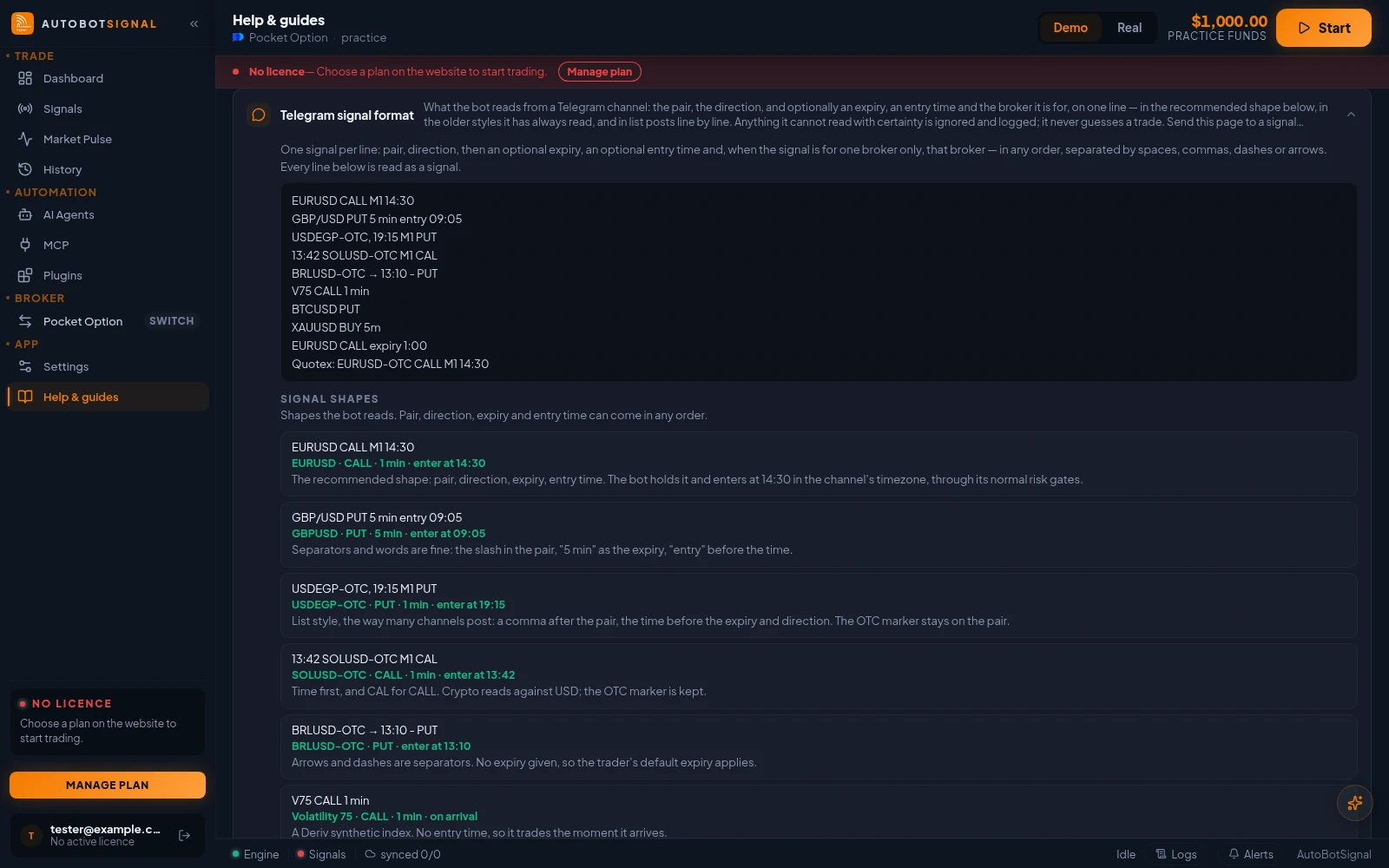Click the No licence warning dot in banner
The width and height of the screenshot is (1389, 868).
click(235, 72)
